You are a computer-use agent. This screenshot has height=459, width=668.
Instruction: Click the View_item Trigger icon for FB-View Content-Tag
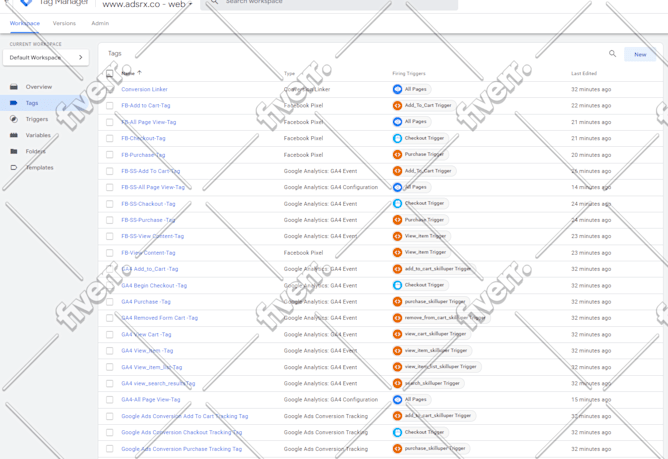click(397, 252)
